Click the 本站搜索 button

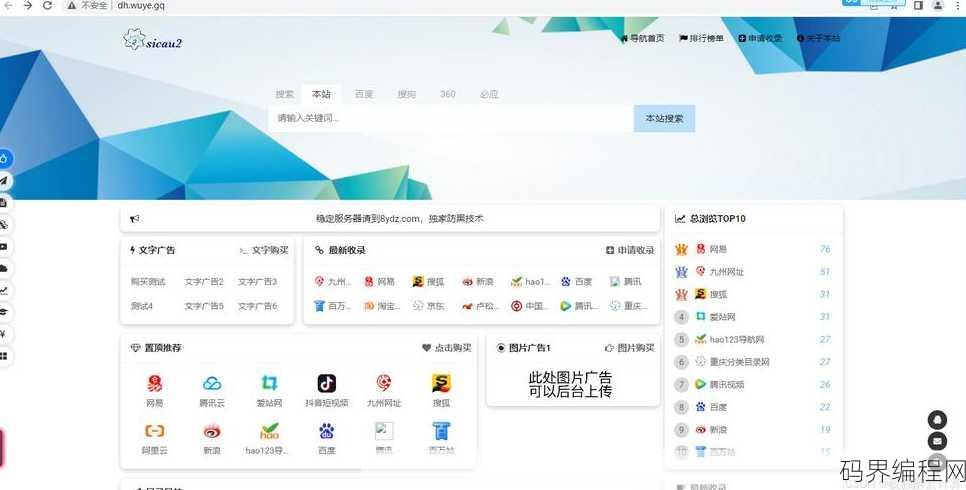pyautogui.click(x=664, y=118)
